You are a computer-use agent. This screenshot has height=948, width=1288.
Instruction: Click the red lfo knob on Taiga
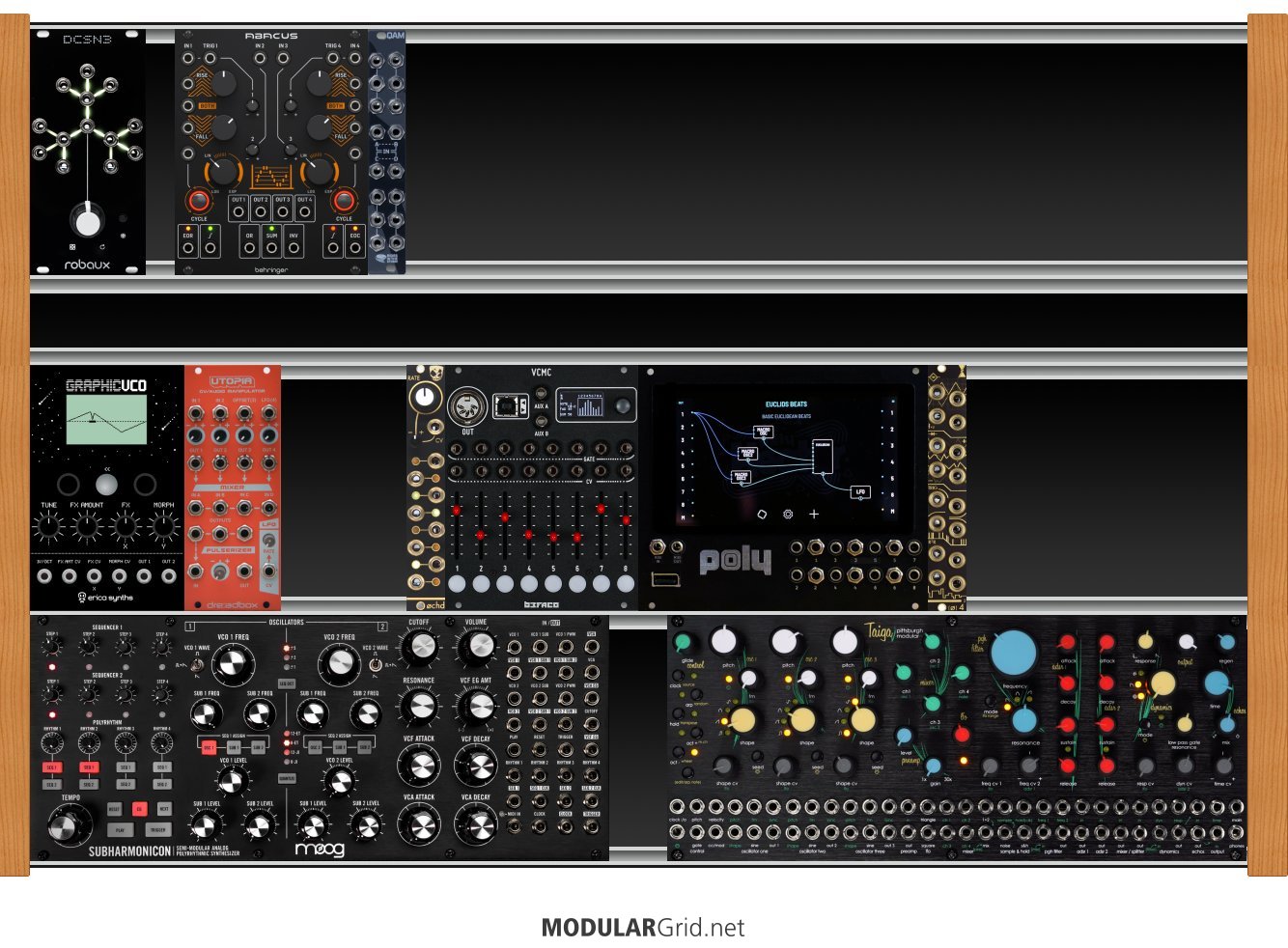(x=962, y=735)
